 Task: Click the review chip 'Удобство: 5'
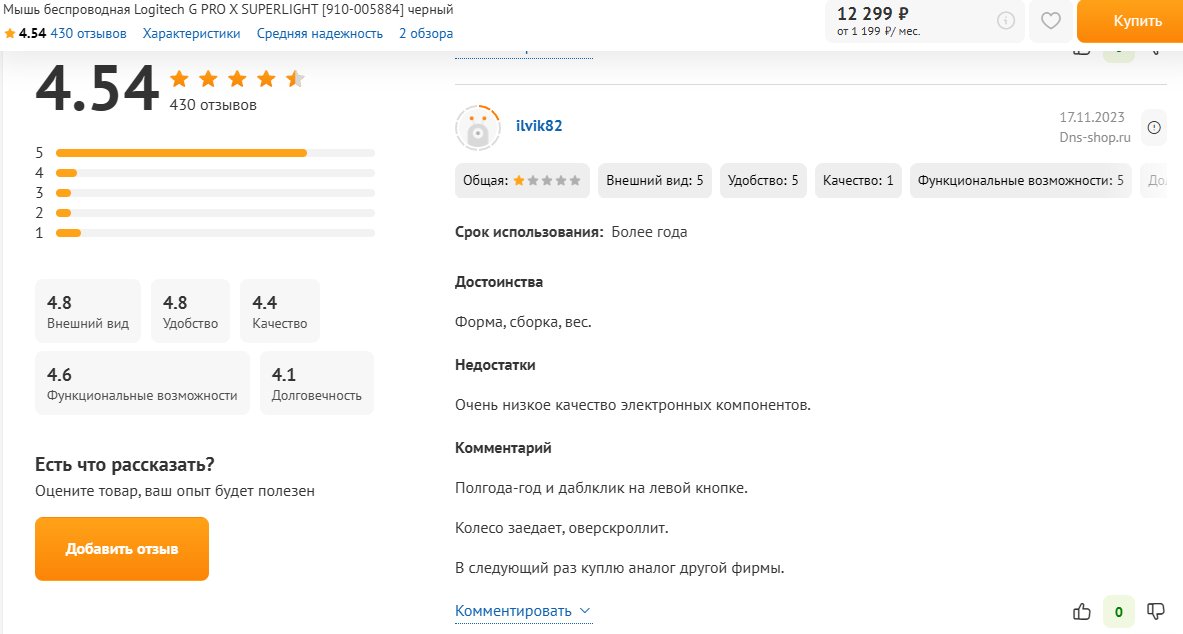[x=763, y=180]
